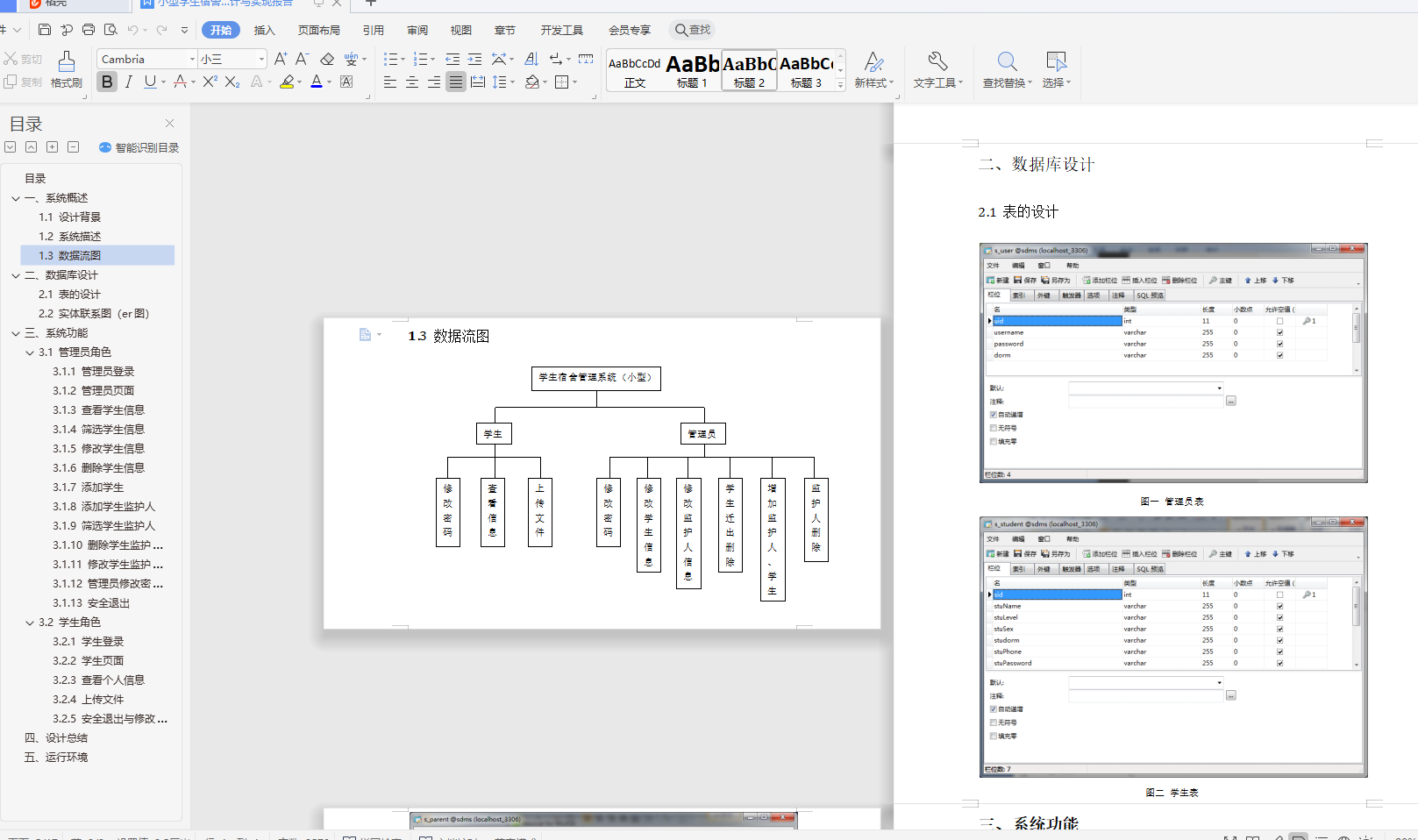Click the Sort icon

click(531, 59)
